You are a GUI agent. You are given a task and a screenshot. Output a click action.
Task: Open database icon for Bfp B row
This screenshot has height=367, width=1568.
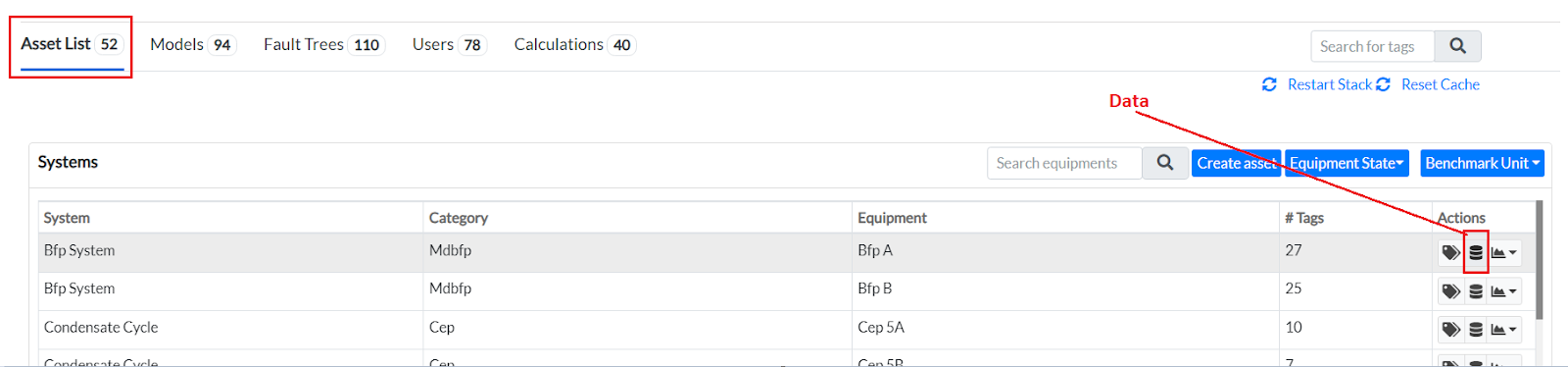1476,291
